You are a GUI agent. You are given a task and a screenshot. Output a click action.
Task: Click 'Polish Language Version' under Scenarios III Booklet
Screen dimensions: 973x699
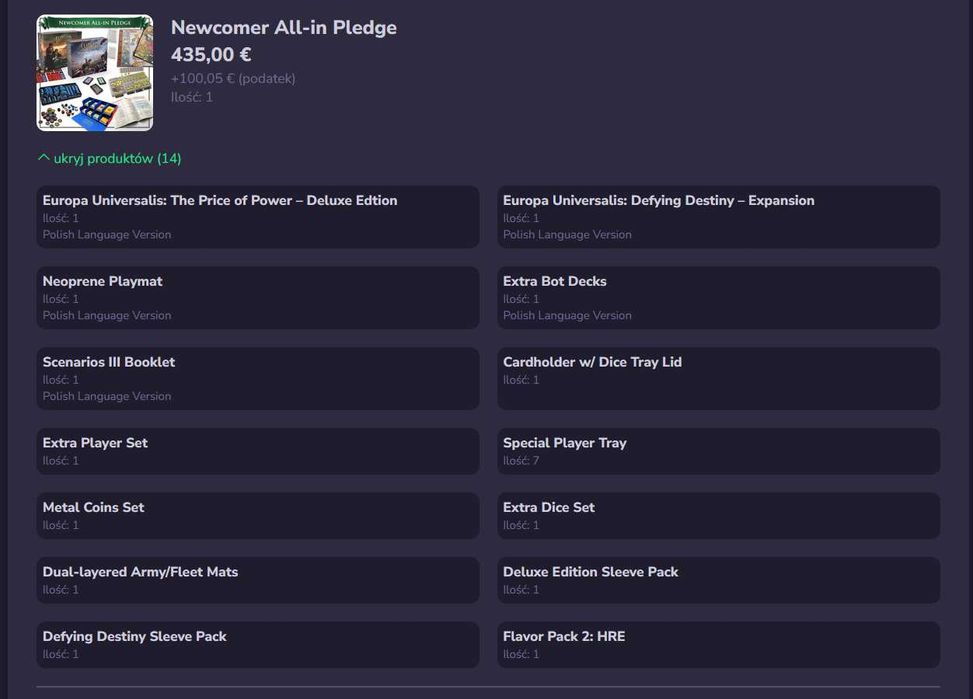[x=107, y=396]
